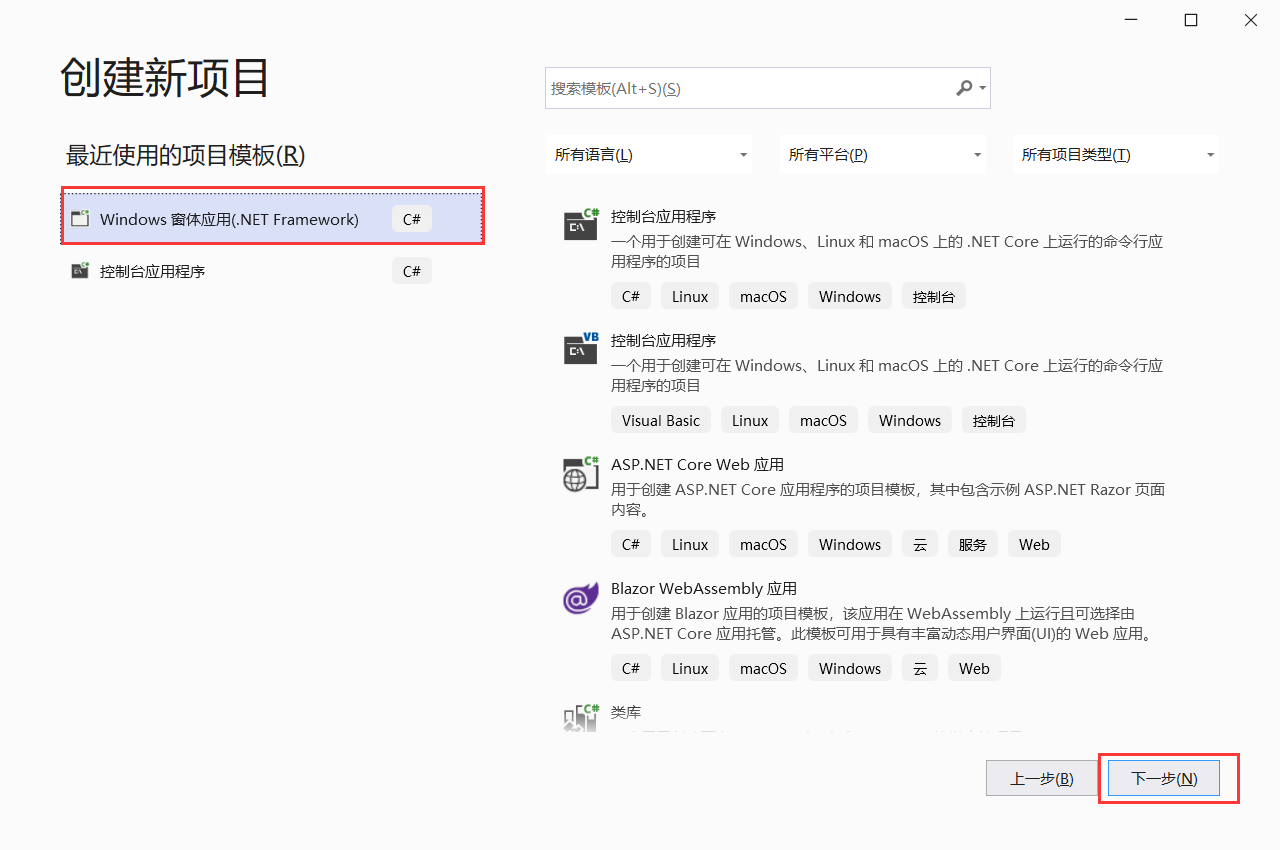Screen dimensions: 1280x850
Task: Click the 上一步 button
Action: (x=1041, y=778)
